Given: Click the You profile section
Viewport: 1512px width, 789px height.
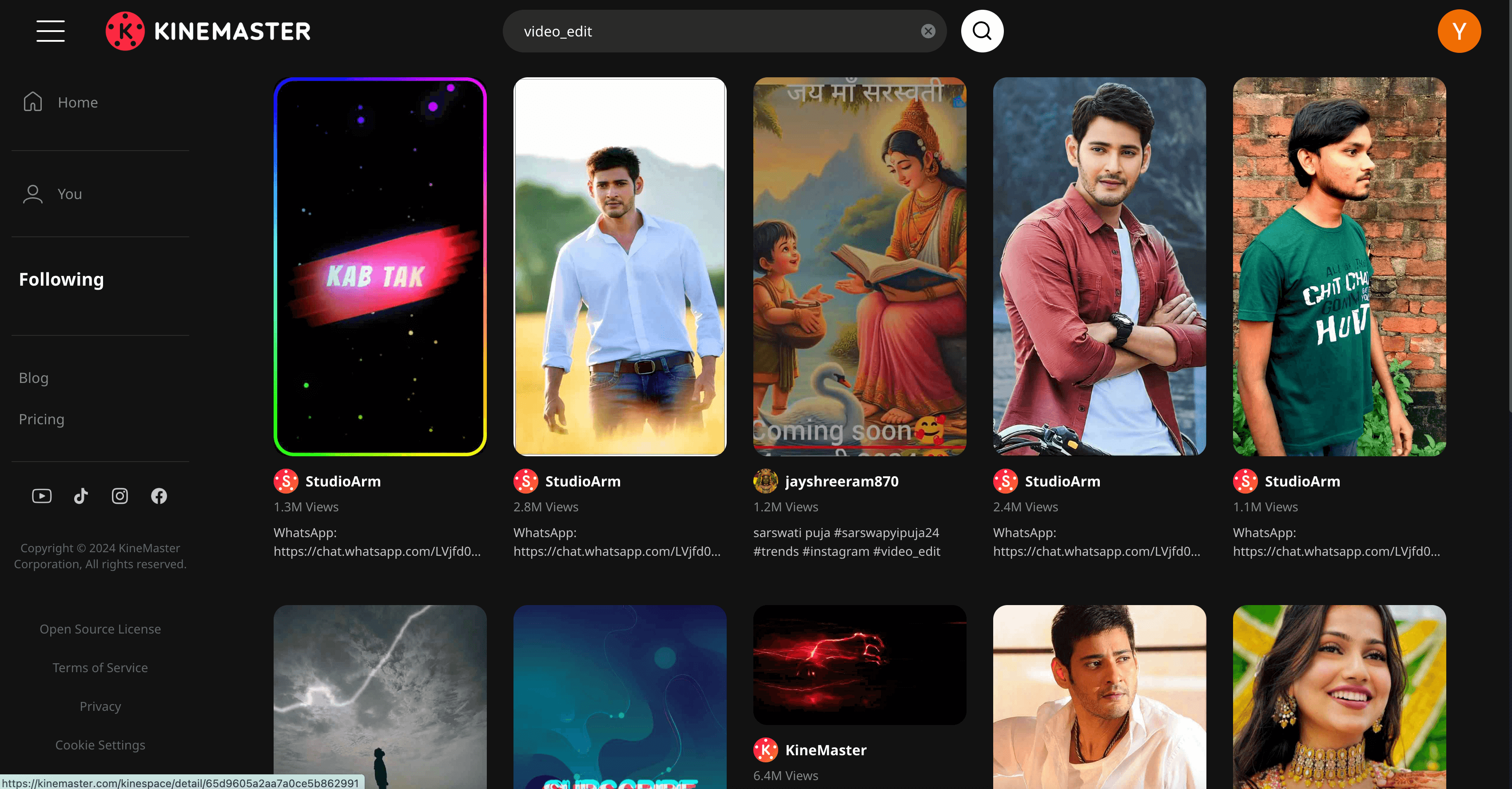Looking at the screenshot, I should (67, 193).
